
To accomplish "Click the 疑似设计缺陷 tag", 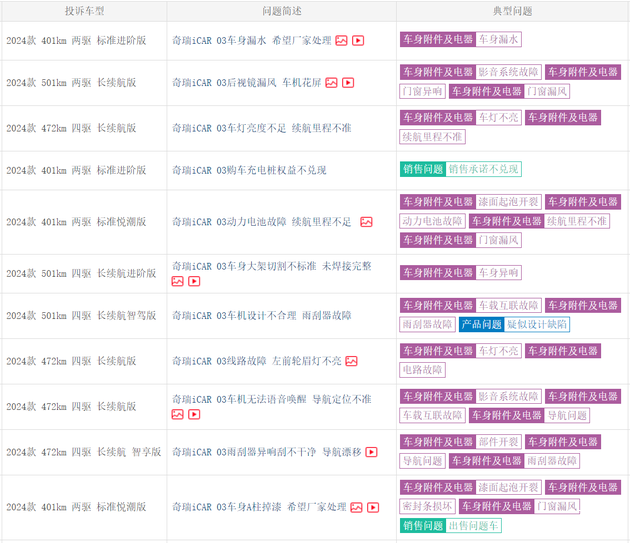I will 537,324.
